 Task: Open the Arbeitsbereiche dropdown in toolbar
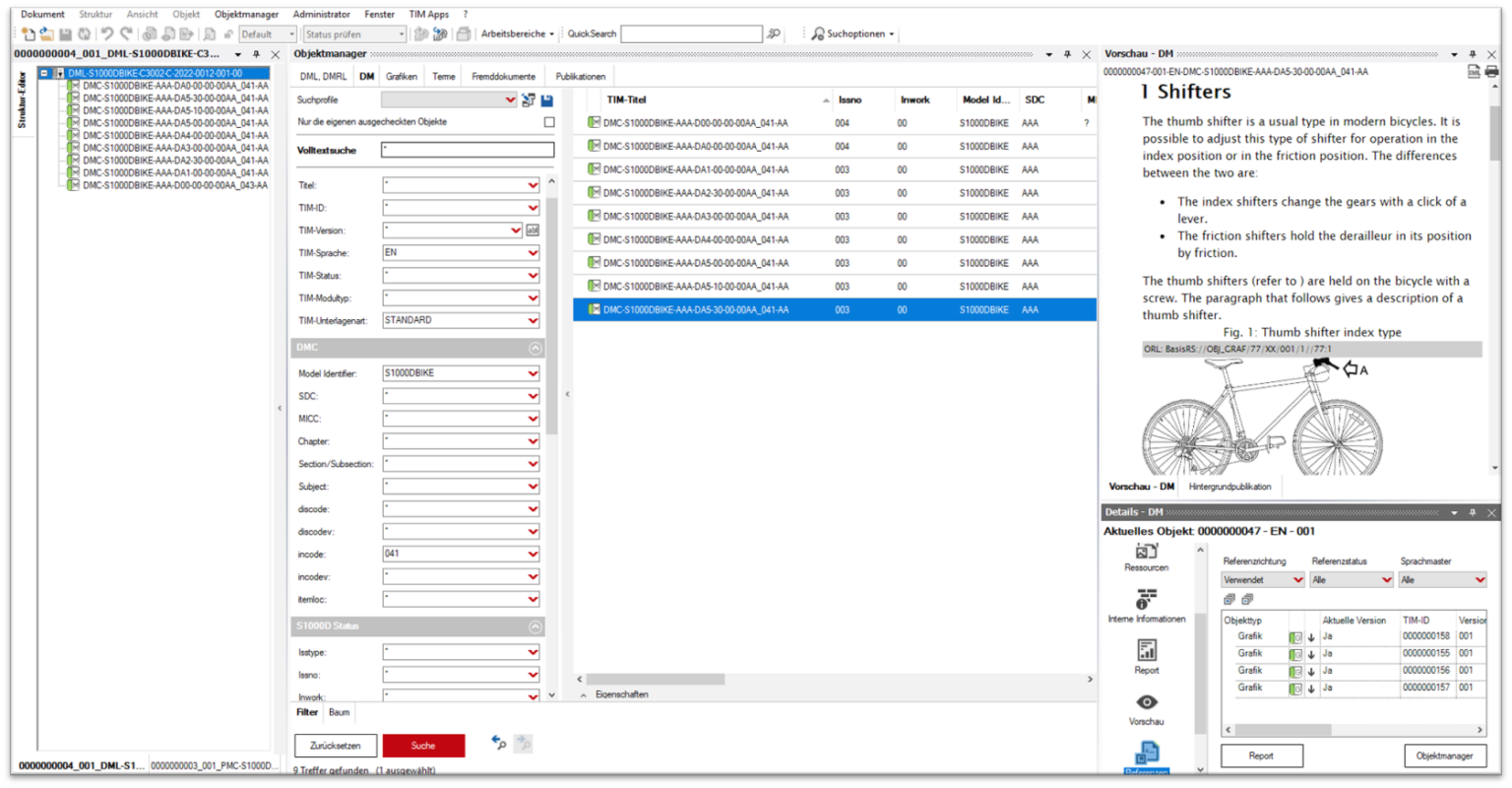tap(517, 34)
